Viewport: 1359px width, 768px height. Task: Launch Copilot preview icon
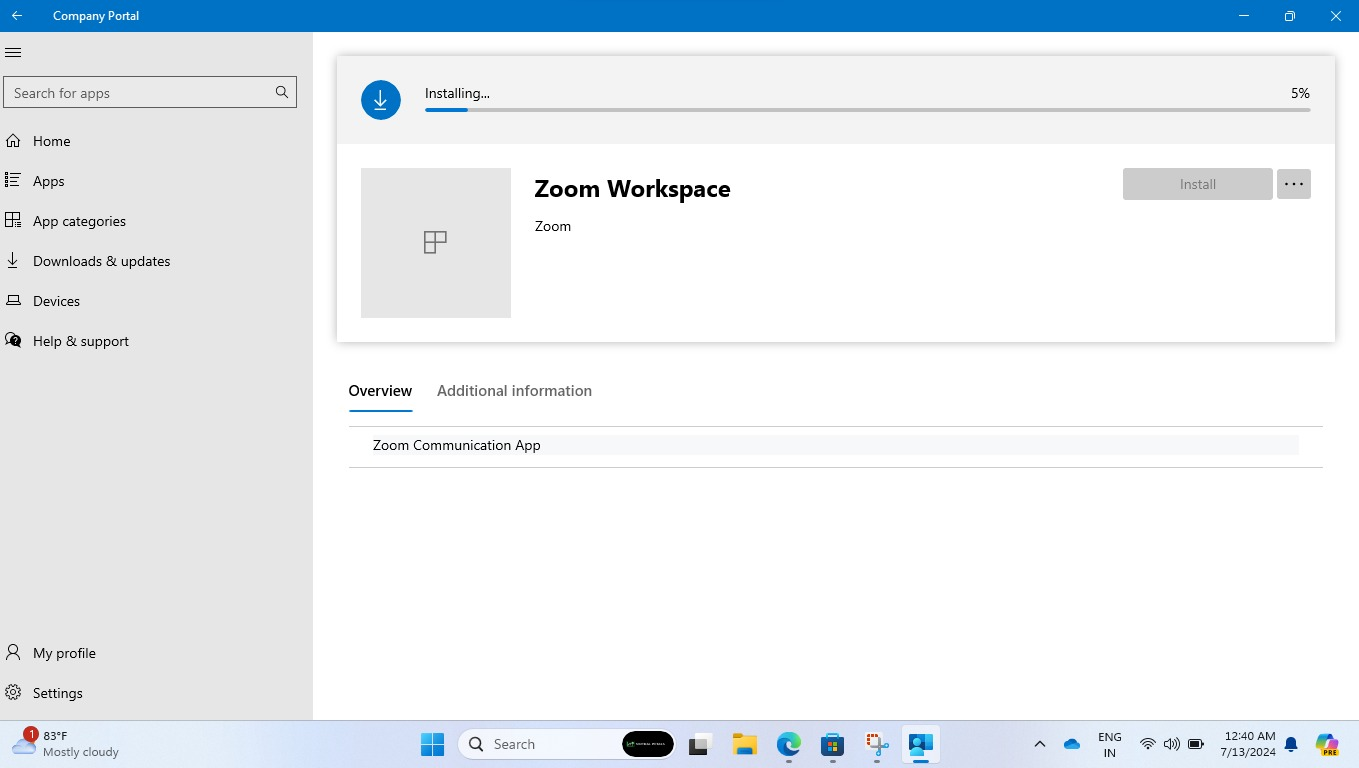[x=1327, y=744]
